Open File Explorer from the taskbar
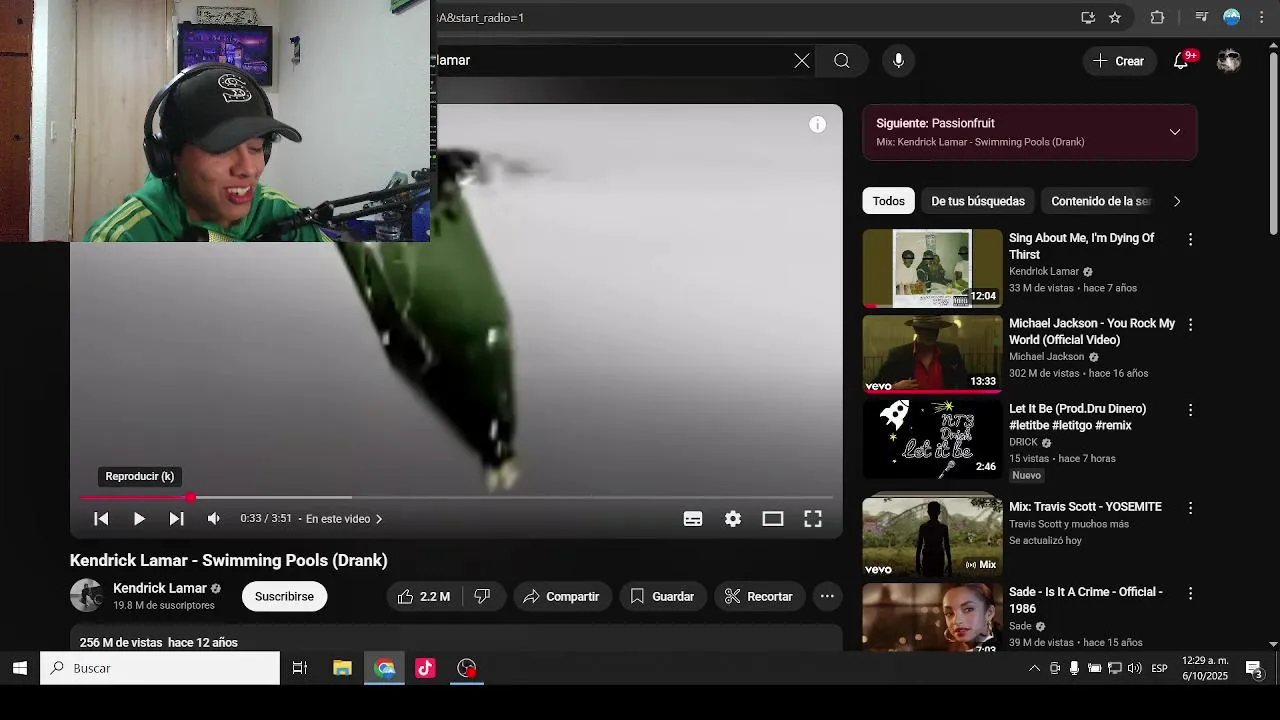The height and width of the screenshot is (720, 1280). tap(342, 668)
